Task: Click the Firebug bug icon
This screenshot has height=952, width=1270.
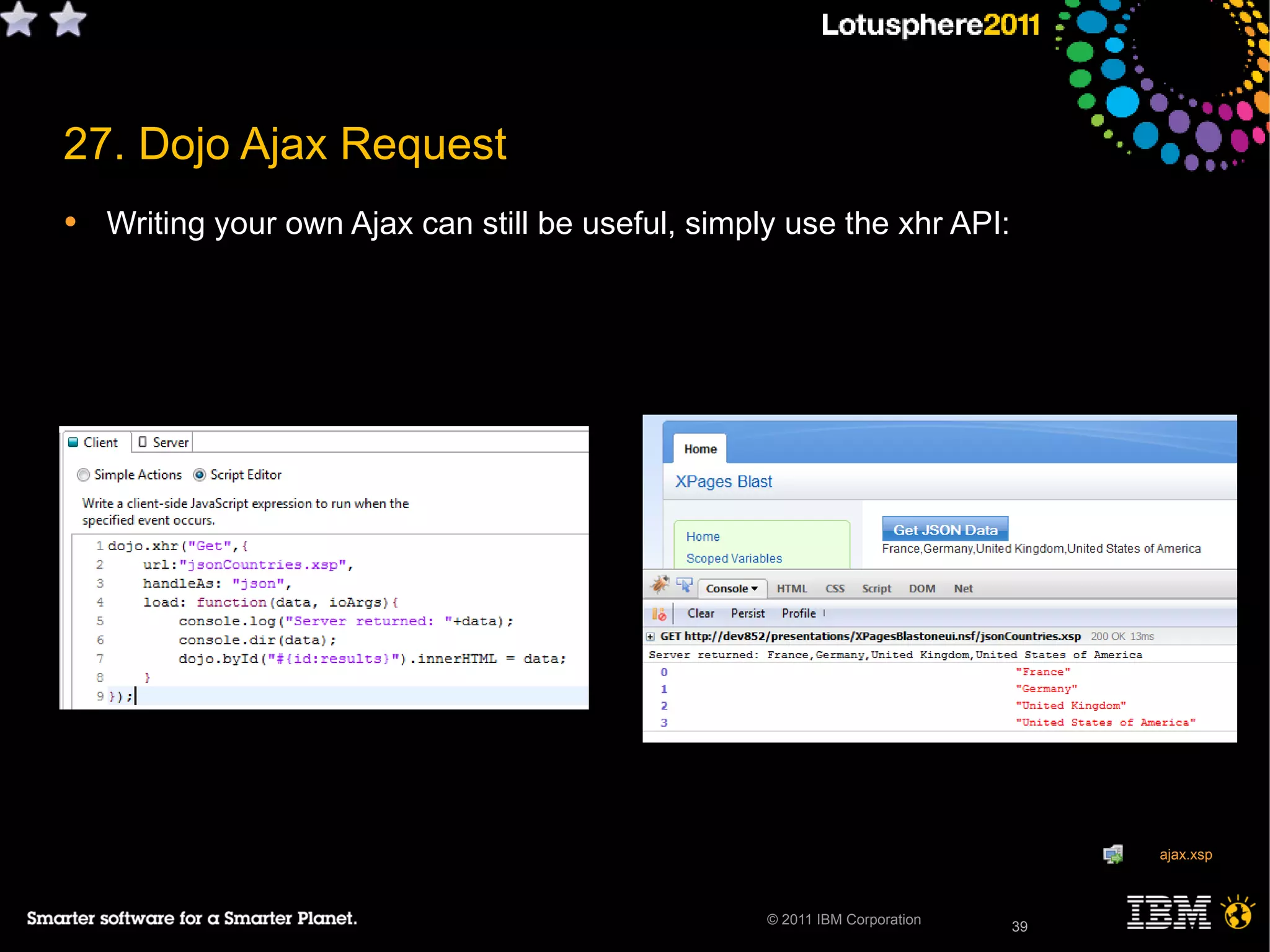Action: click(659, 584)
